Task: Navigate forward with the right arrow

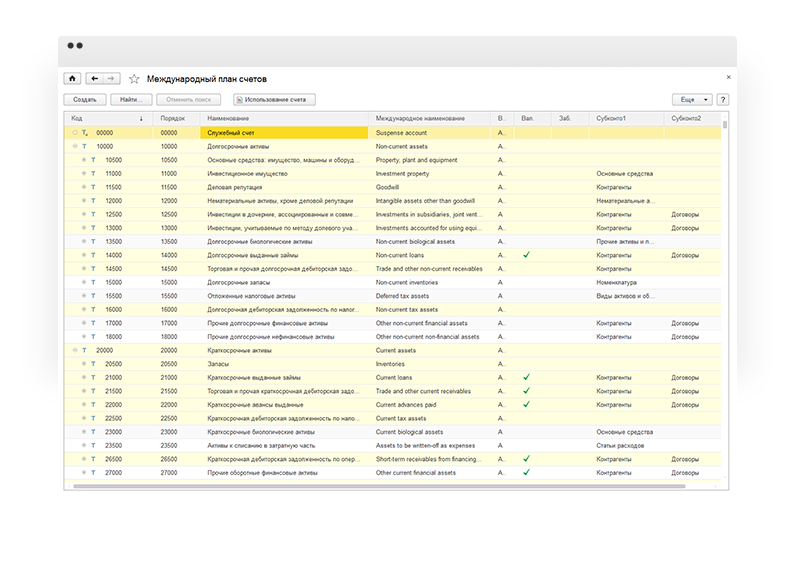Action: 112,79
